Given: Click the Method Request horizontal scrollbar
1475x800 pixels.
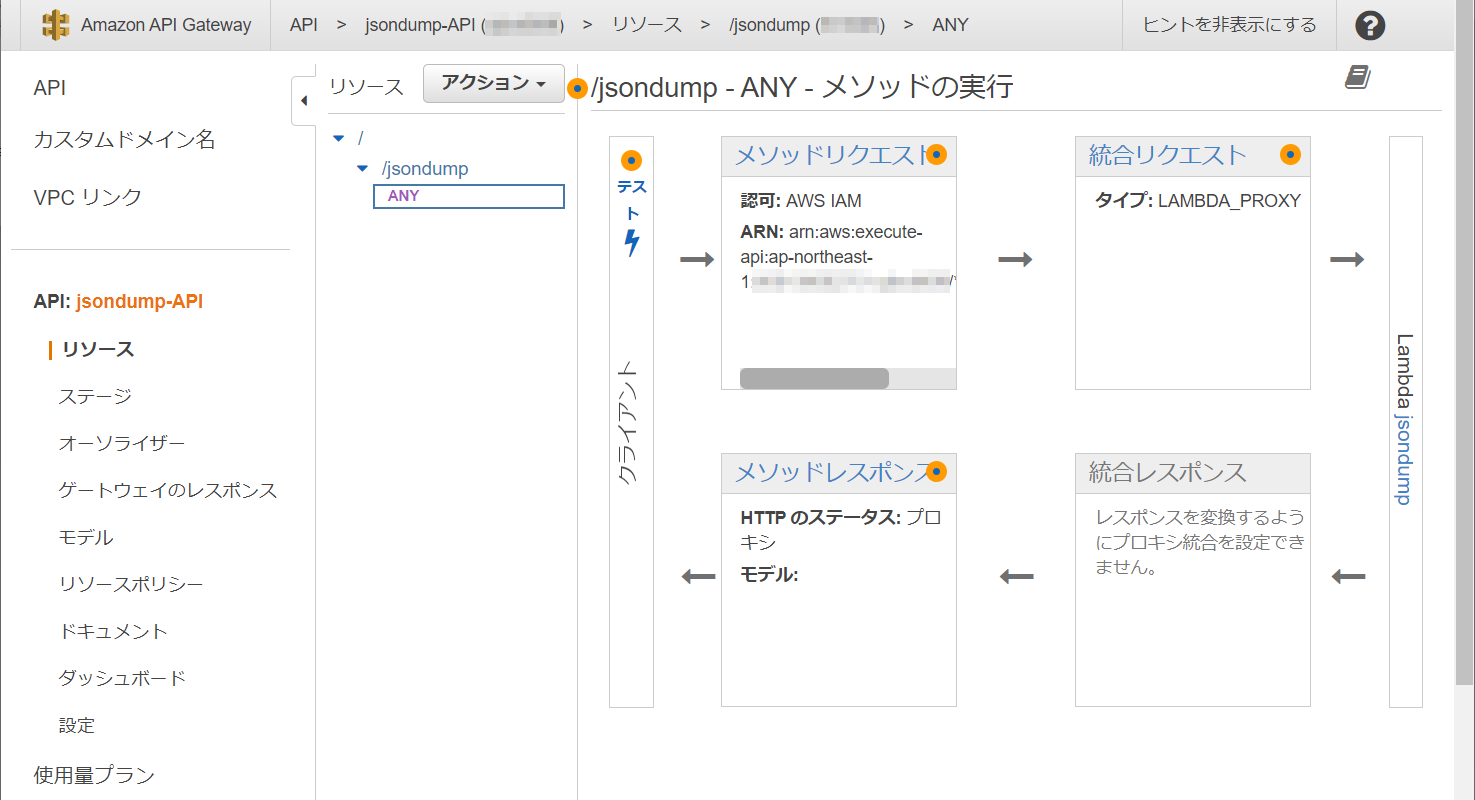Looking at the screenshot, I should (x=814, y=378).
